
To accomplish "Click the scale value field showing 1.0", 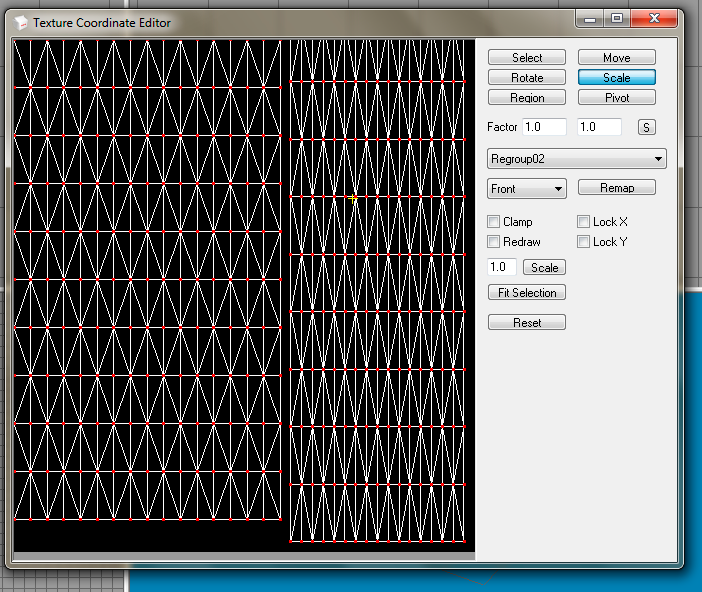I will tap(501, 267).
